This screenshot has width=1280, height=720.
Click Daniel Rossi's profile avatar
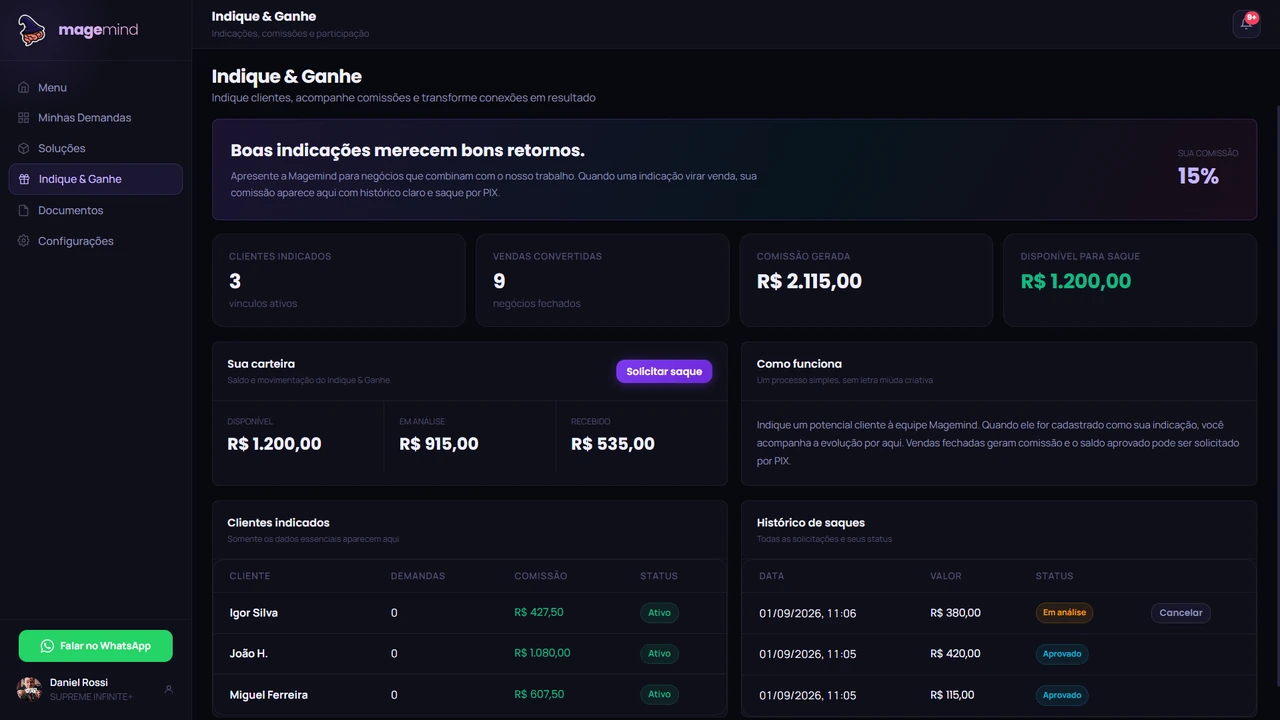pyautogui.click(x=30, y=689)
